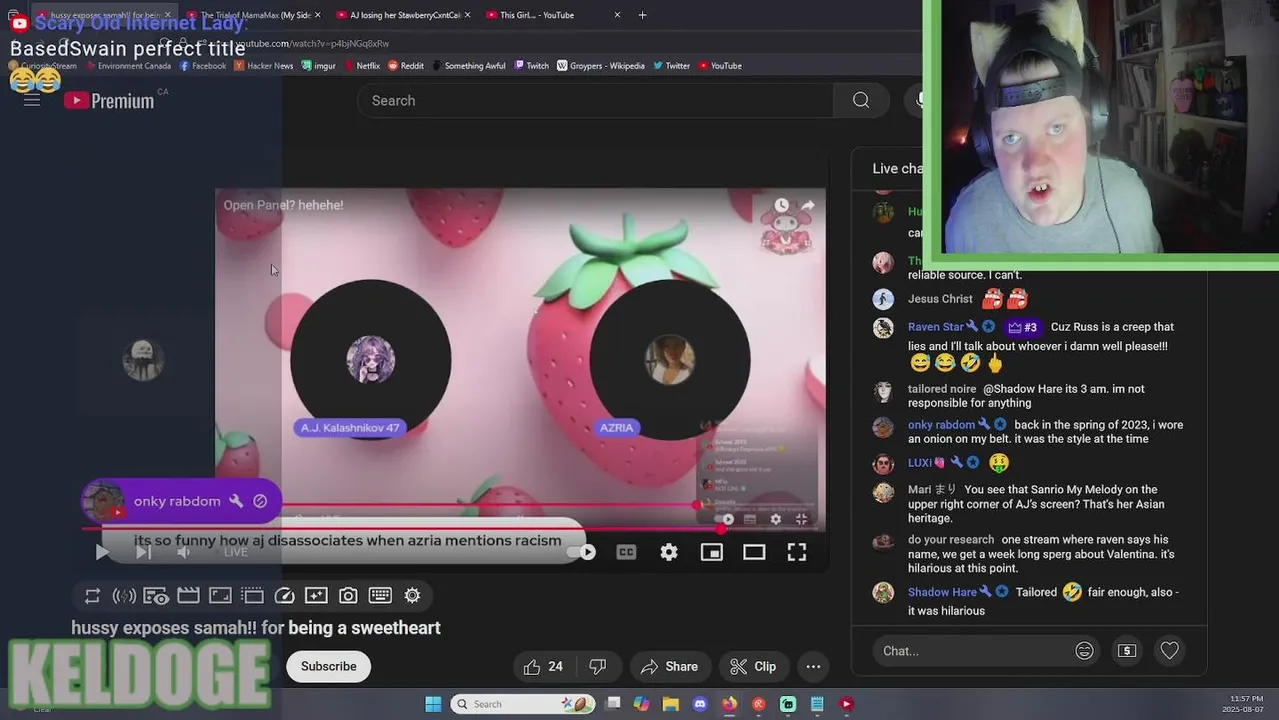Open the Twitter bookmark
1279x720 pixels.
(x=672, y=66)
